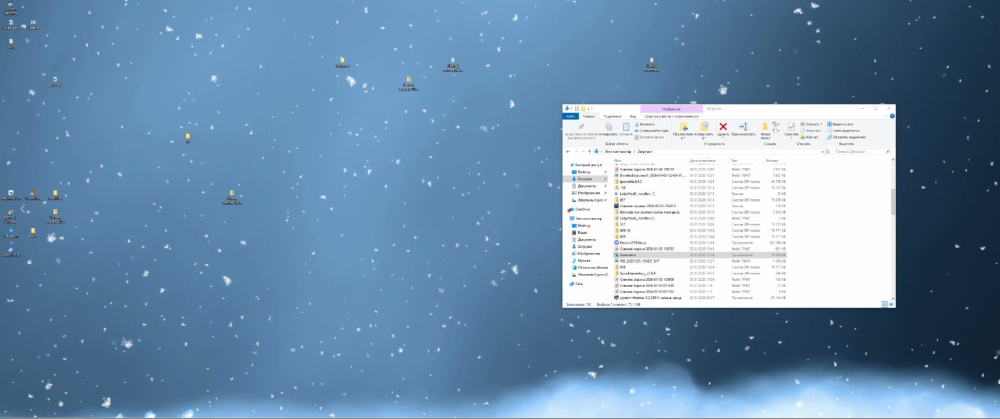Switch to the Главная ribbon tab
This screenshot has width=1000, height=419.
pyautogui.click(x=590, y=116)
